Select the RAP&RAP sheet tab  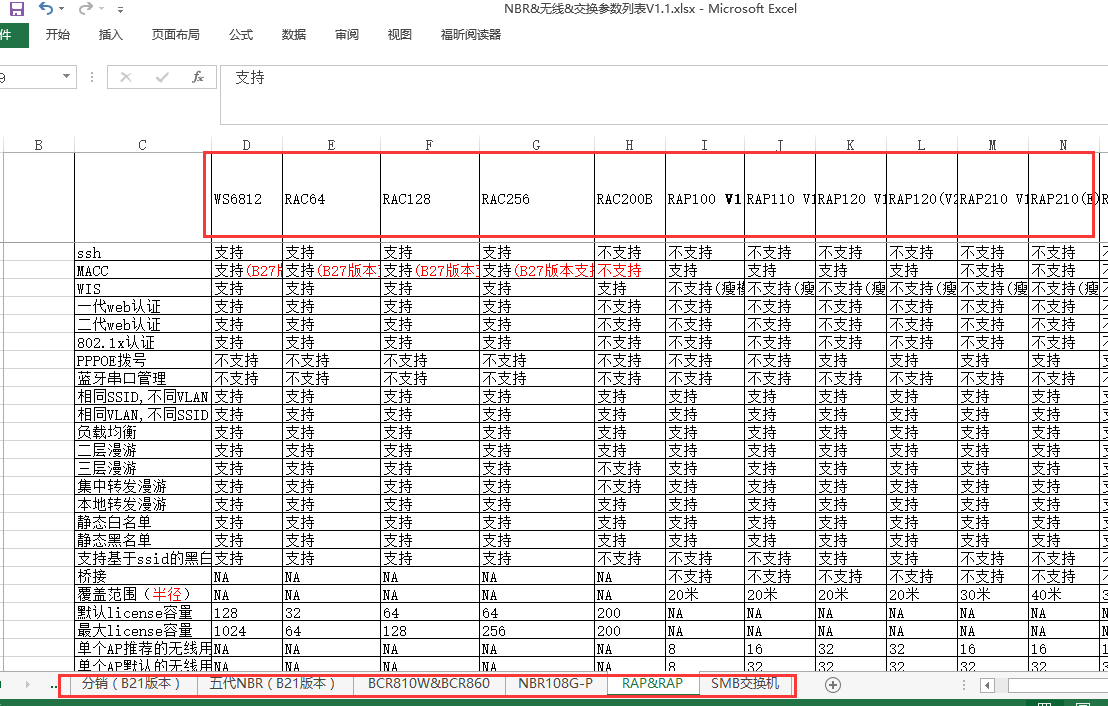652,683
